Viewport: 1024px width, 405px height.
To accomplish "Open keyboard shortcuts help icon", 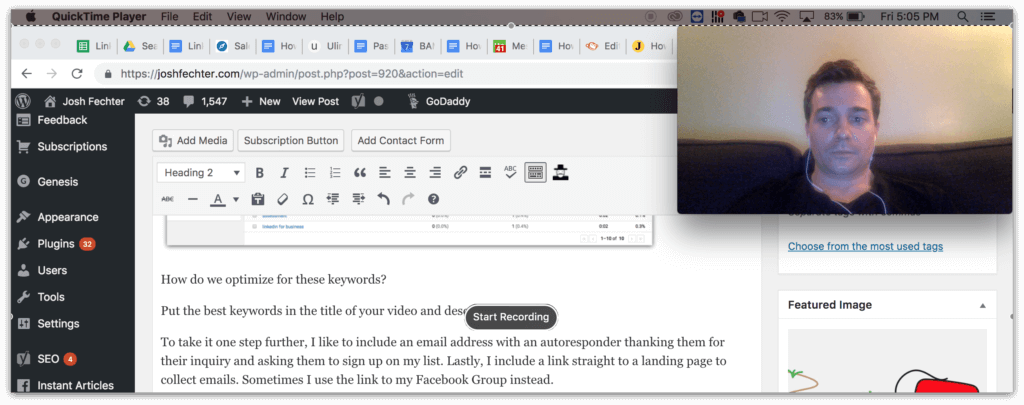I will pyautogui.click(x=433, y=199).
